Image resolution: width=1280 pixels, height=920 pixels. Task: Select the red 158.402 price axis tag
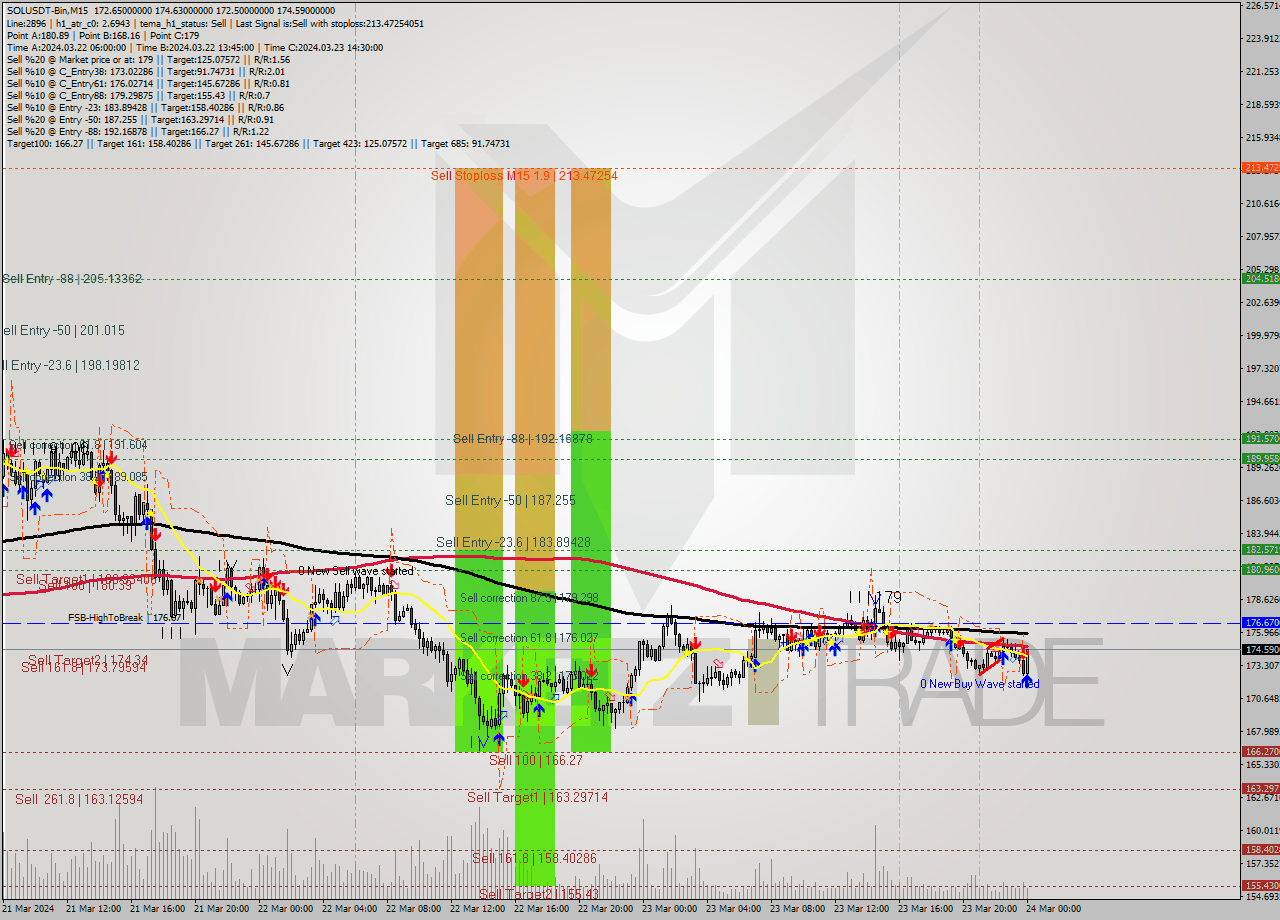1260,850
